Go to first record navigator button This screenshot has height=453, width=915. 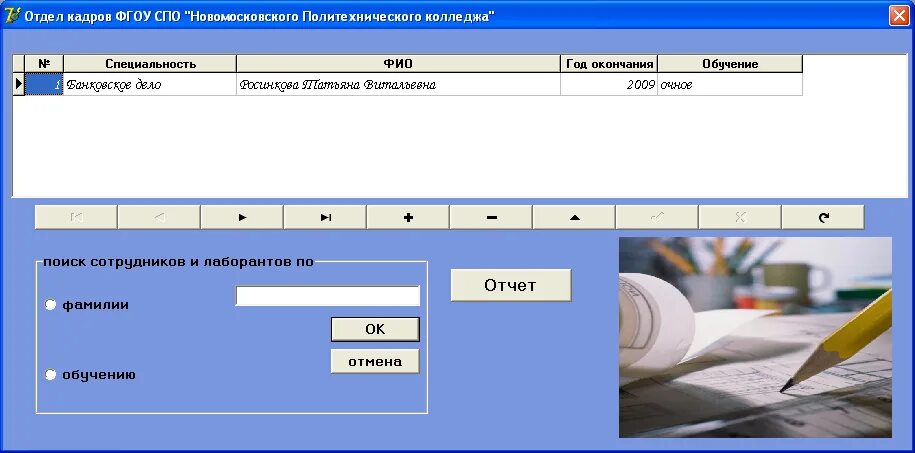(x=76, y=217)
